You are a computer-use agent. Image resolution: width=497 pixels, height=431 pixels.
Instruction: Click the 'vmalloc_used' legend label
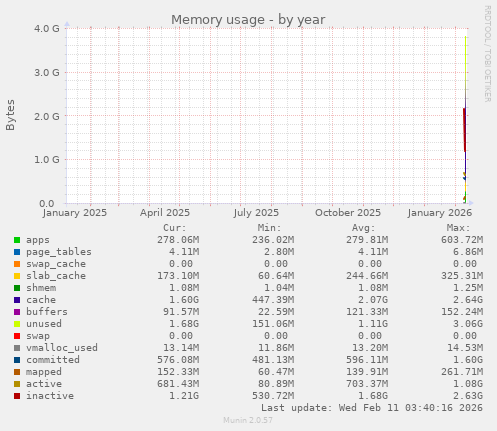click(62, 348)
